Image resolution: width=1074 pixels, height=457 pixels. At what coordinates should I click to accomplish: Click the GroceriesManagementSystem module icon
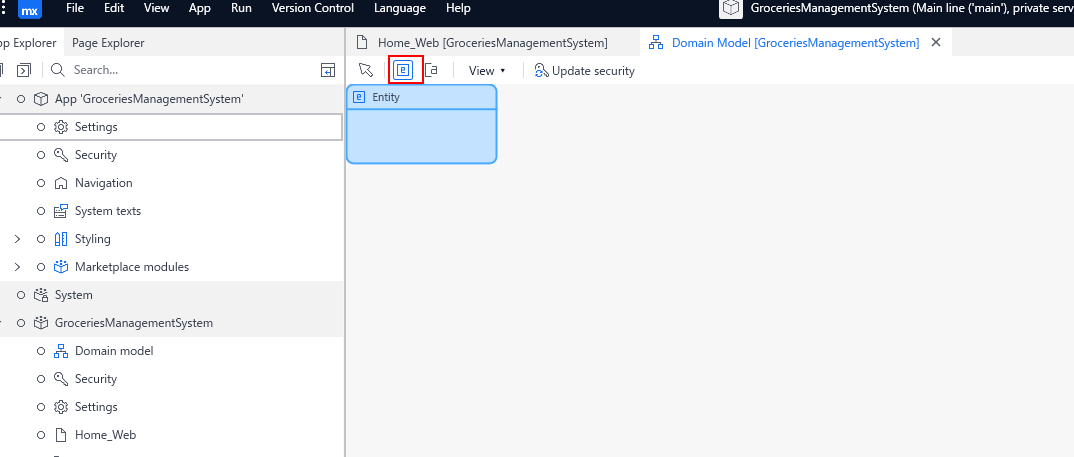click(41, 323)
